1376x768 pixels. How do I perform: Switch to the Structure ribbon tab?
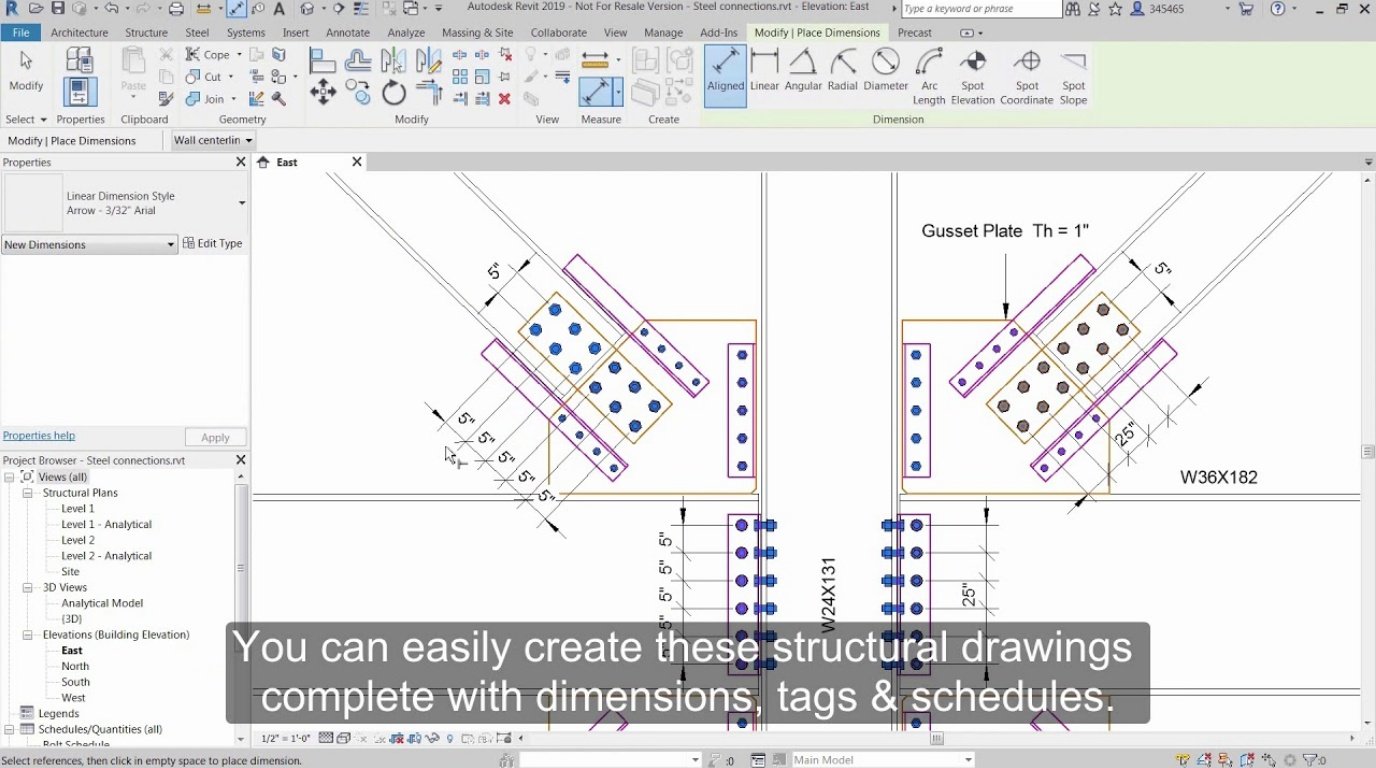pyautogui.click(x=146, y=32)
